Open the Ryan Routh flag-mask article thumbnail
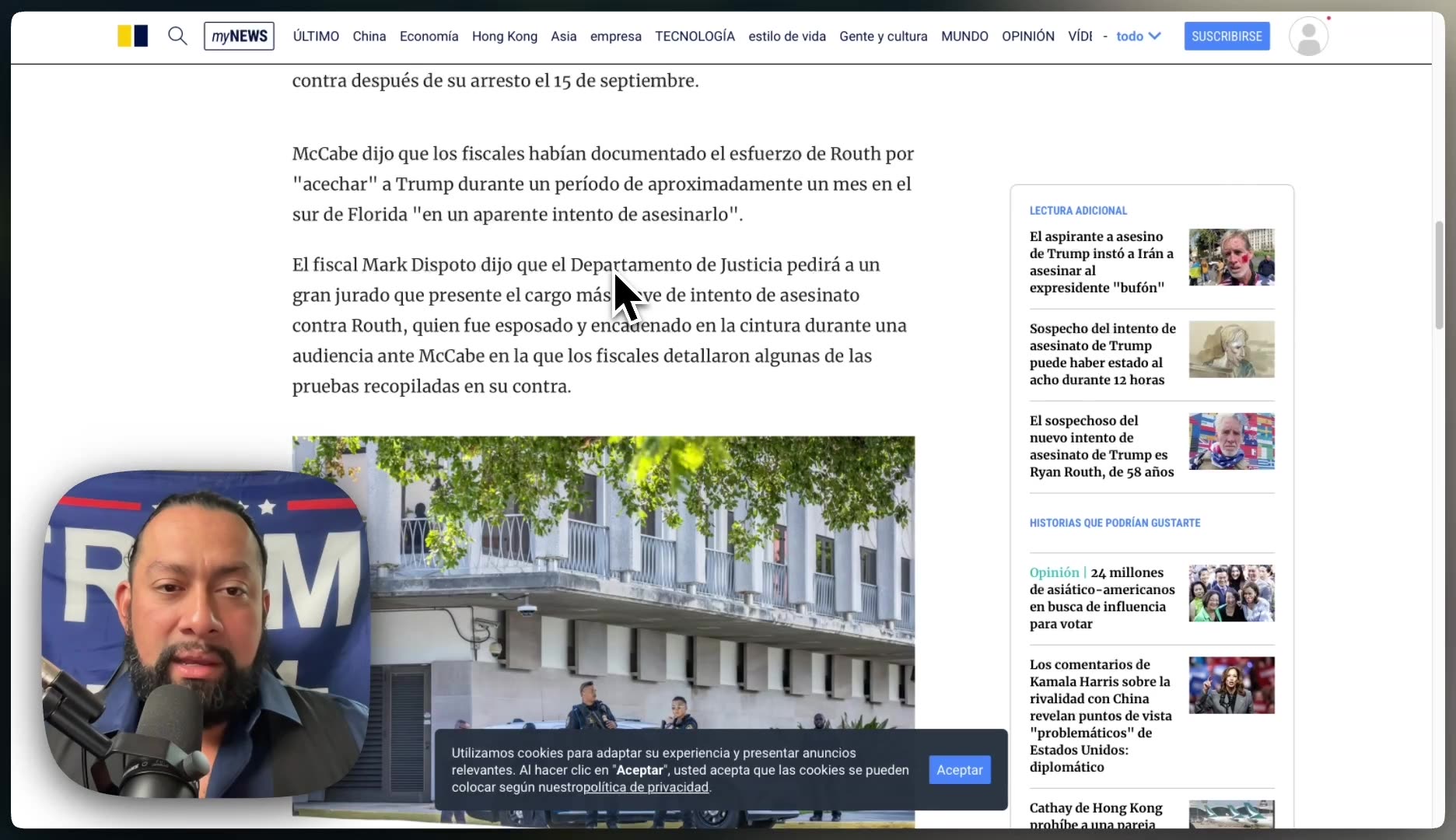This screenshot has width=1456, height=840. coord(1231,441)
